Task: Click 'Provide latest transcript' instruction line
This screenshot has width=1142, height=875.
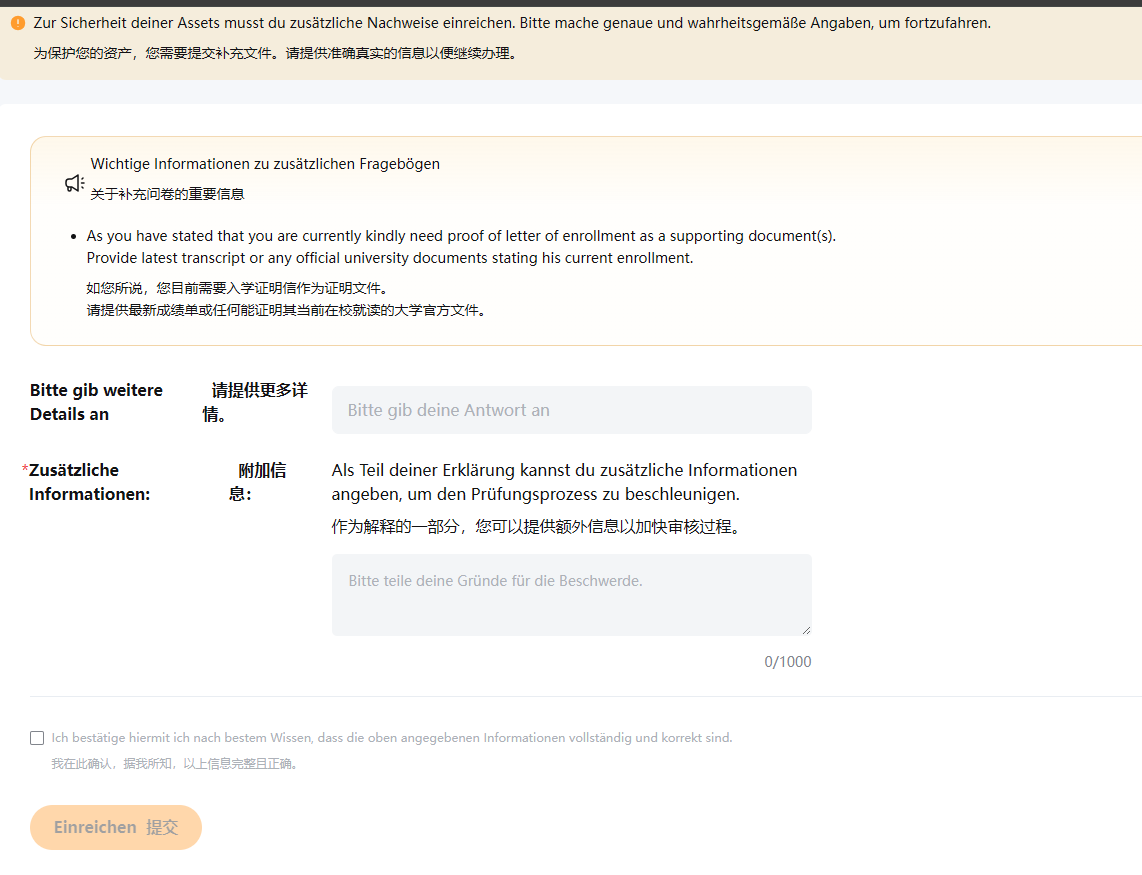Action: [390, 258]
